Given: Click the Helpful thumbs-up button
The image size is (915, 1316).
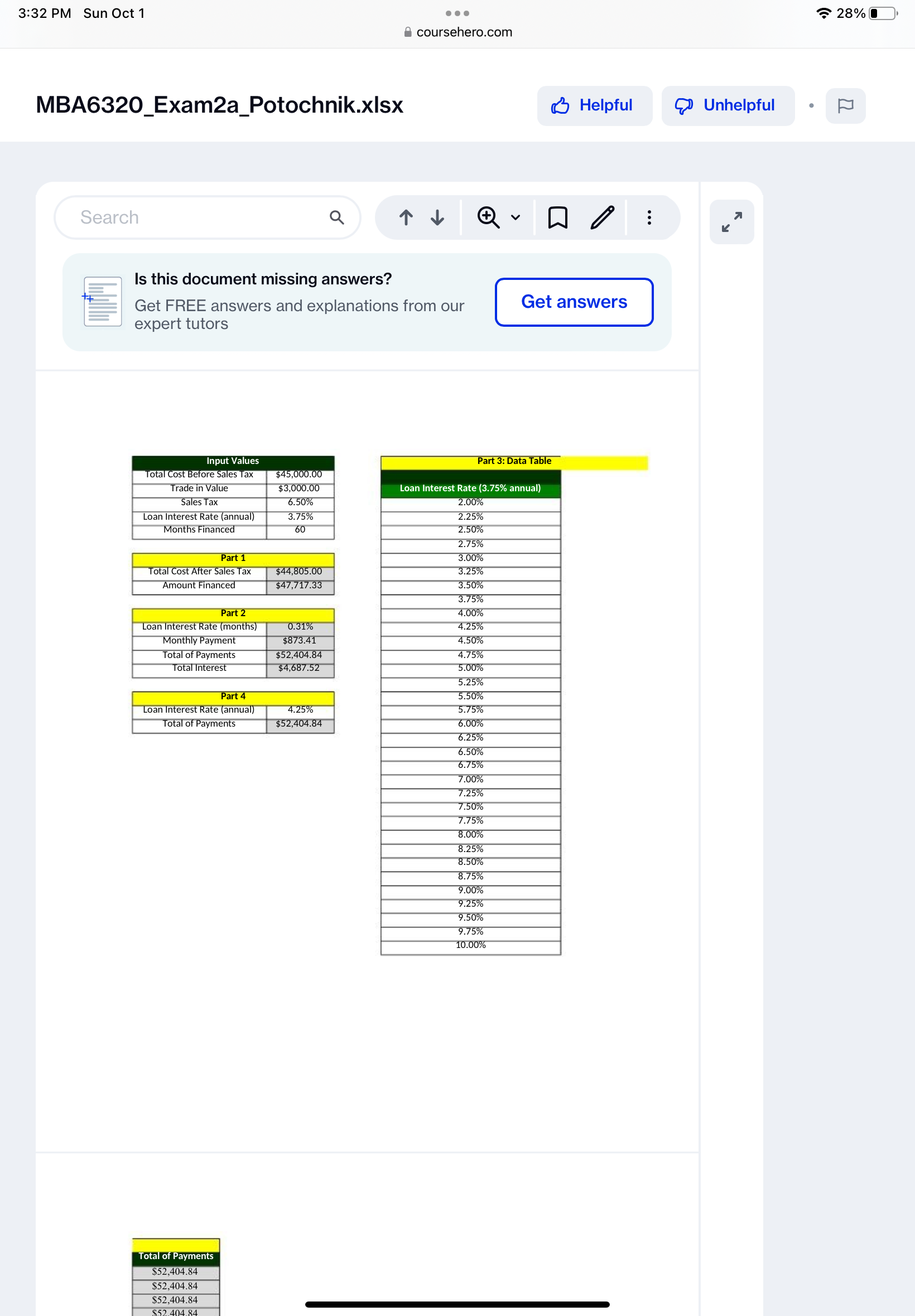Looking at the screenshot, I should pos(594,105).
